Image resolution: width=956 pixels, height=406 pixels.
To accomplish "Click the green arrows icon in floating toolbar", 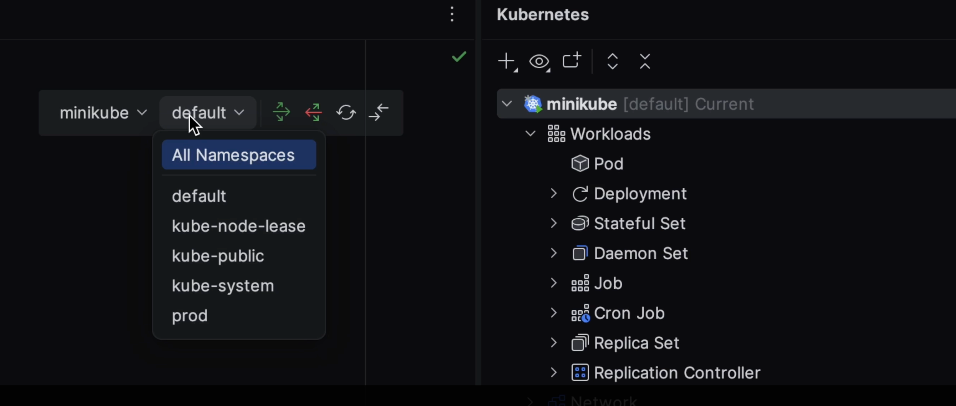I will click(x=281, y=113).
